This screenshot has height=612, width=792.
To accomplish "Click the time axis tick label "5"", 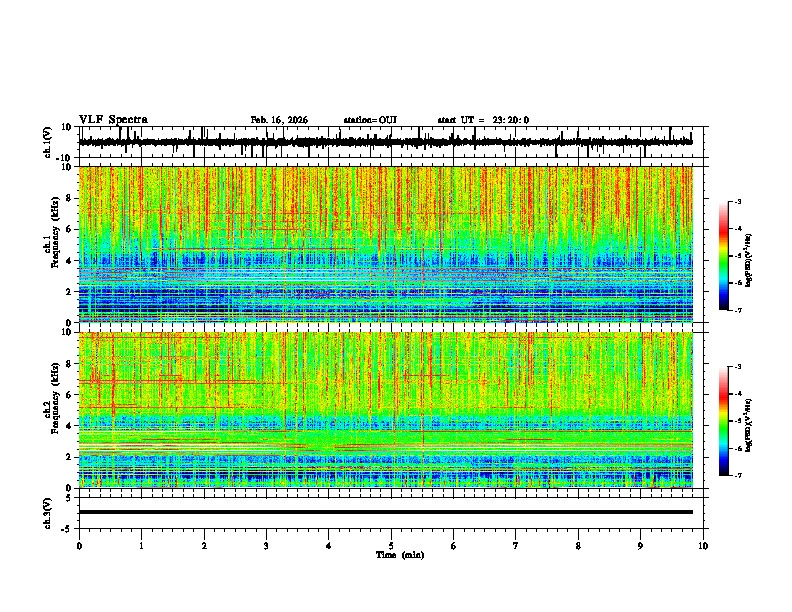I will pyautogui.click(x=391, y=546).
